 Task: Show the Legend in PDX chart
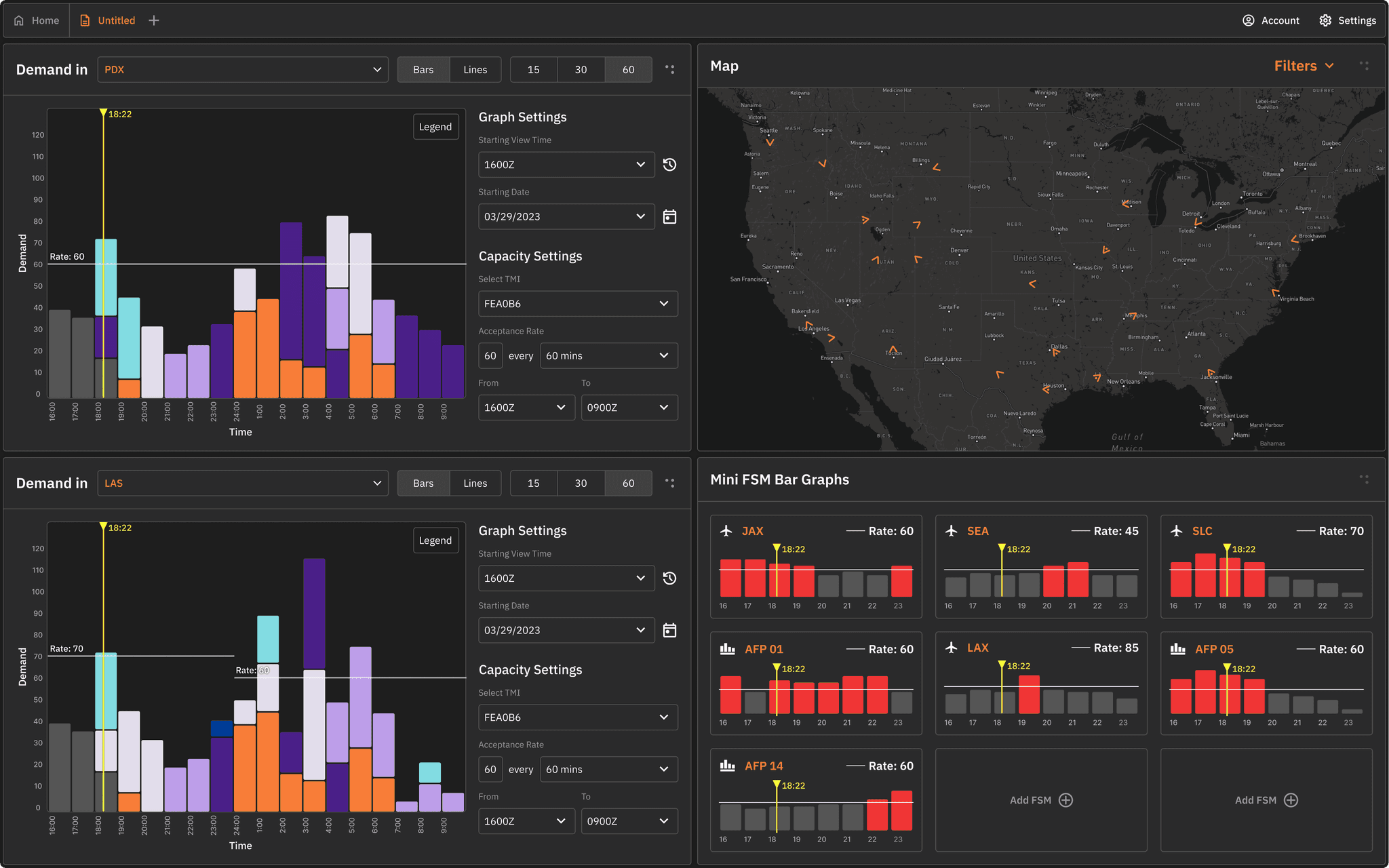pos(435,127)
